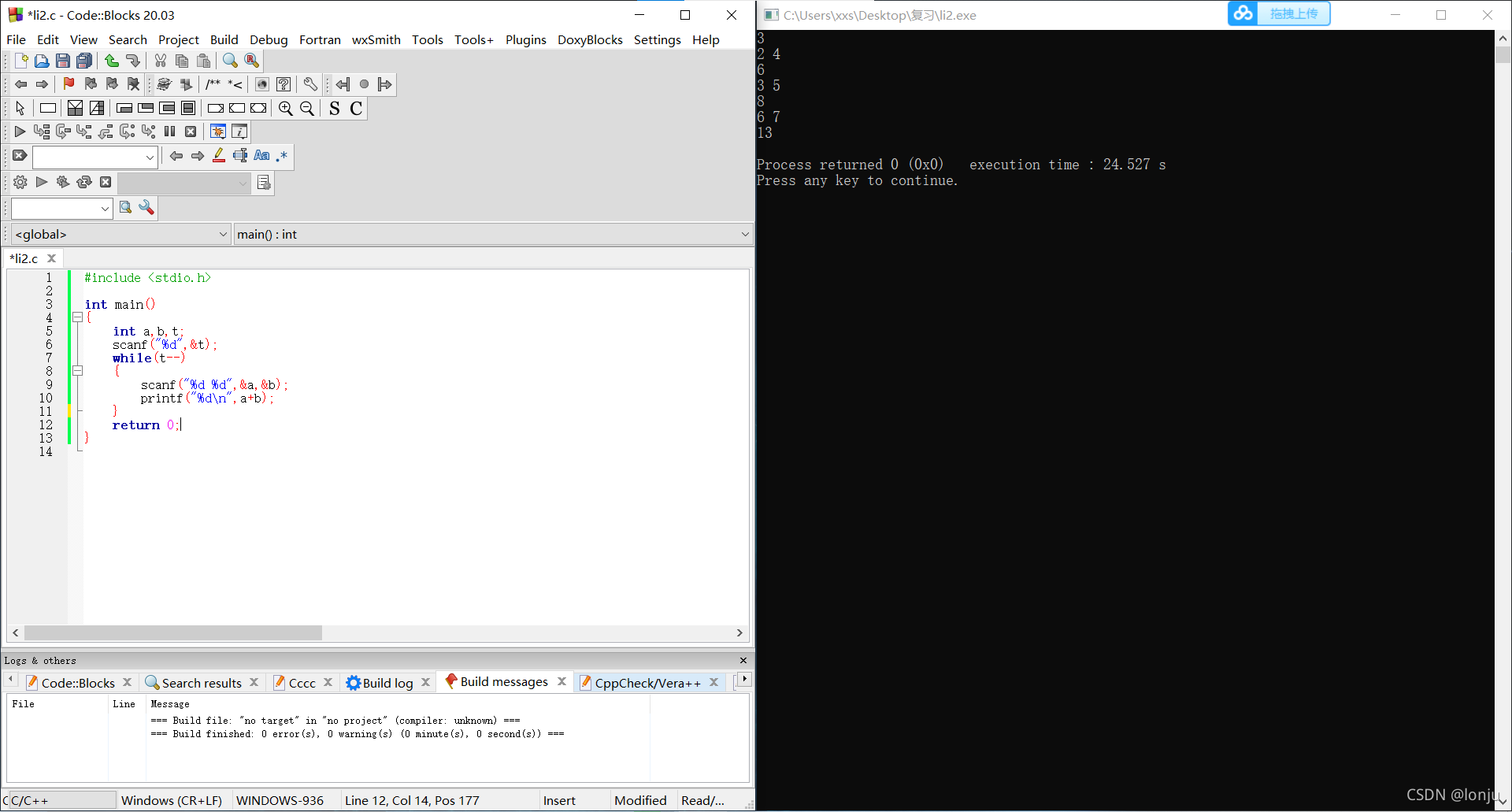Open Replace with the magnifier R icon
The height and width of the screenshot is (812, 1512).
pos(251,61)
